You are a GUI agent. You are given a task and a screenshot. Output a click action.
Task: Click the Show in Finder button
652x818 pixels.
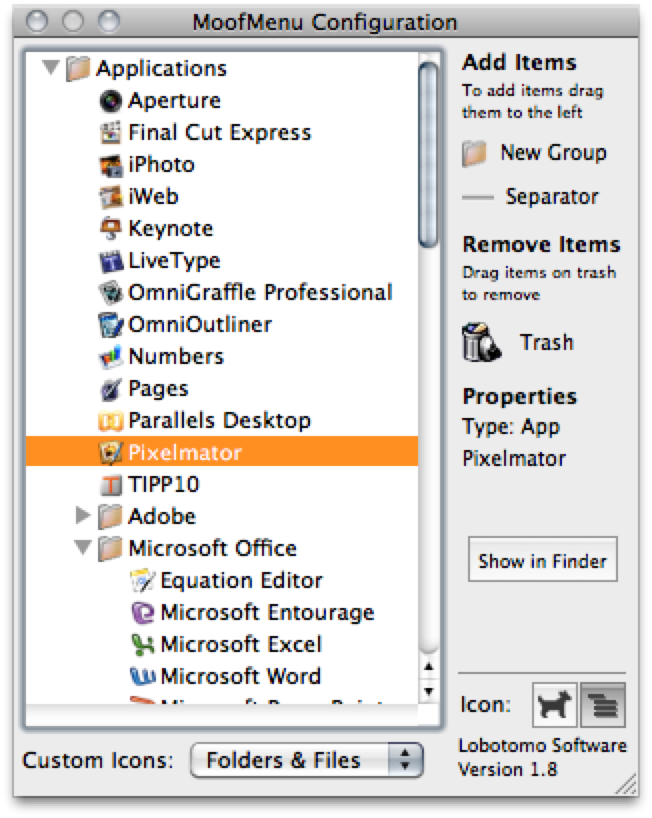tap(542, 561)
